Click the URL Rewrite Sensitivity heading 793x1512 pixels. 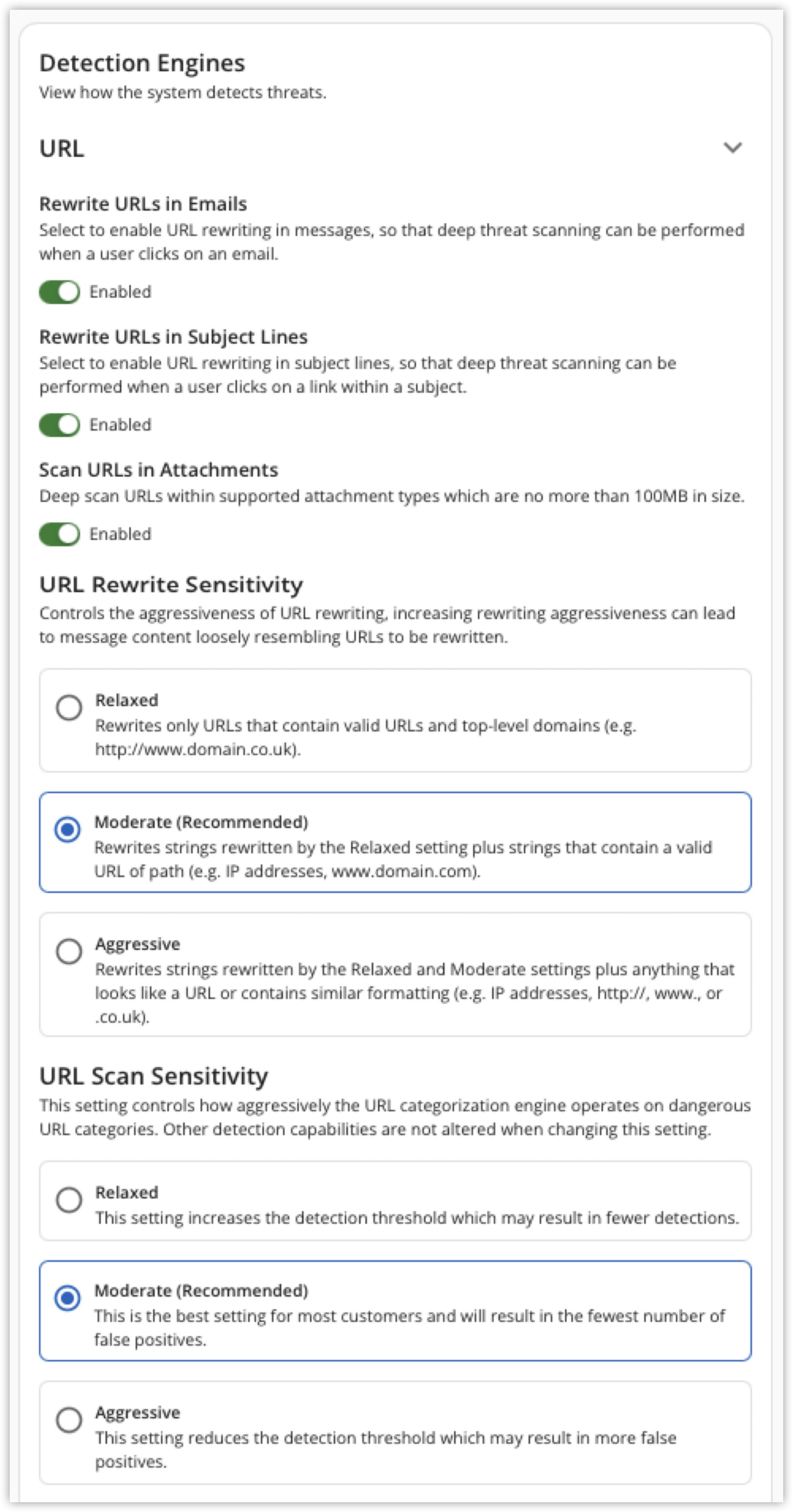(x=171, y=584)
